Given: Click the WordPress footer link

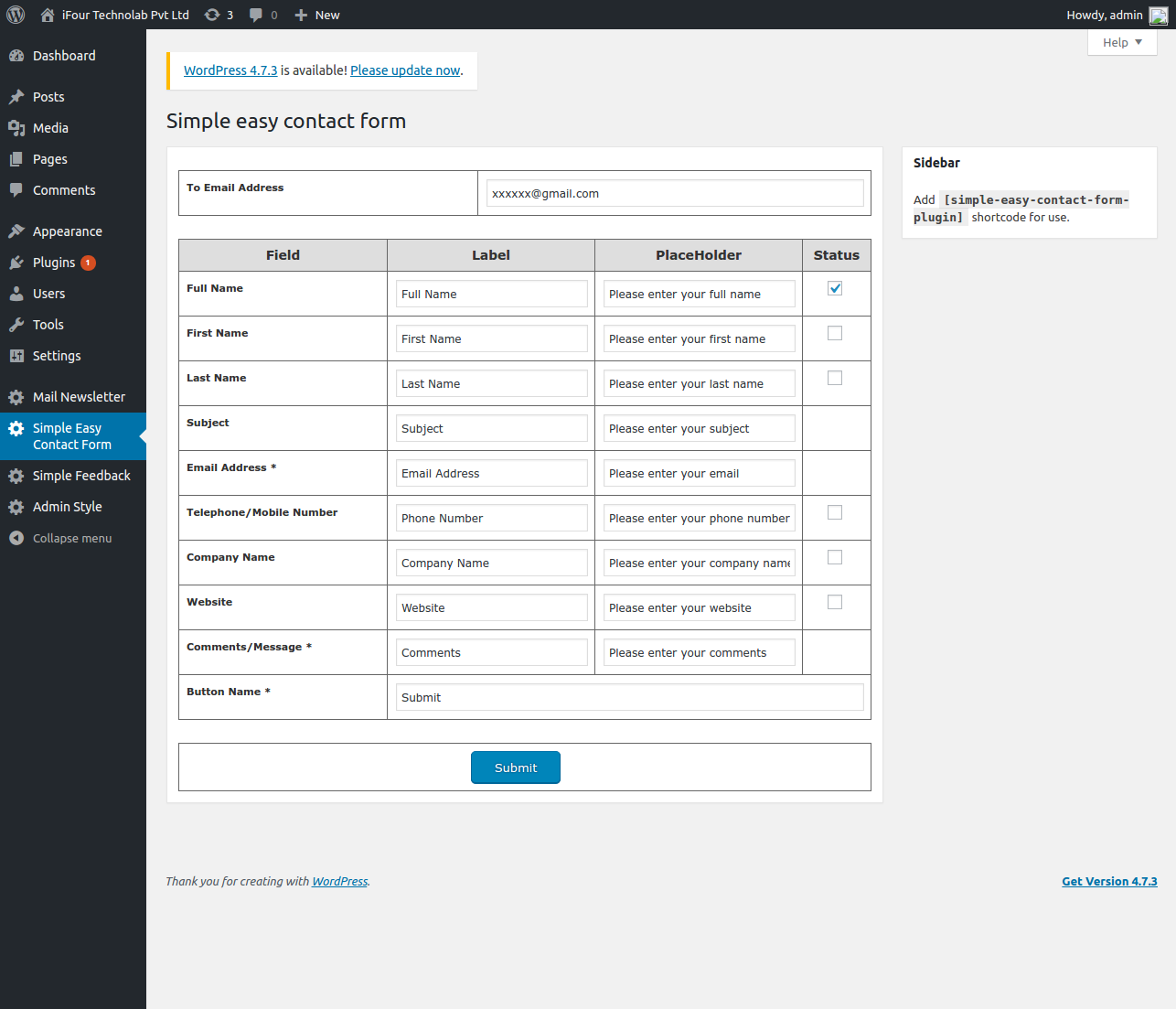Looking at the screenshot, I should coord(340,882).
